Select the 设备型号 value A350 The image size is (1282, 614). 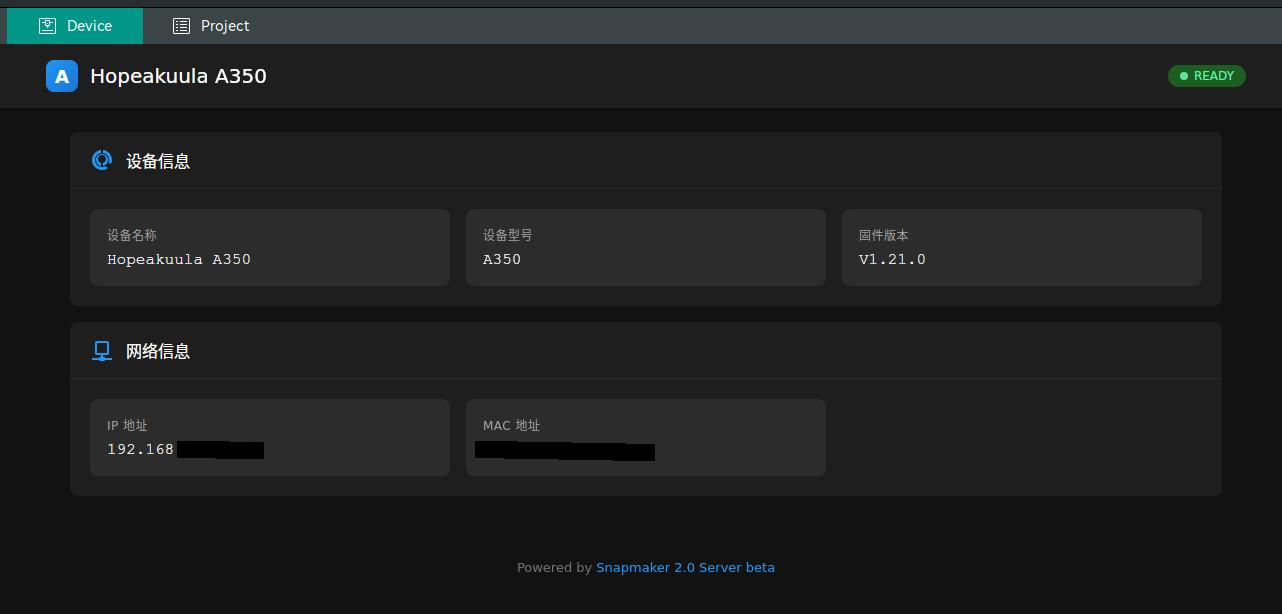502,259
